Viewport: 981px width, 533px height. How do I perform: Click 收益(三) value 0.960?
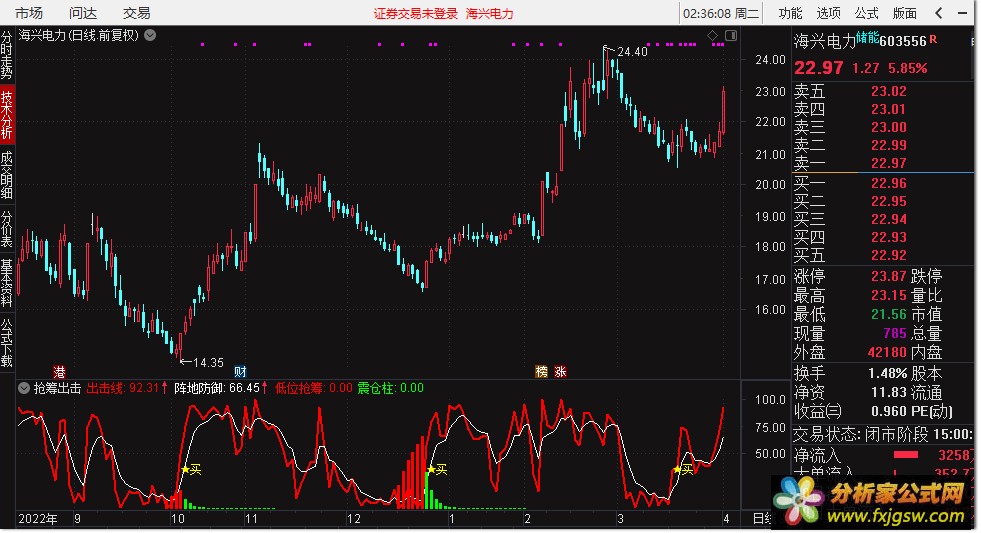coord(888,411)
